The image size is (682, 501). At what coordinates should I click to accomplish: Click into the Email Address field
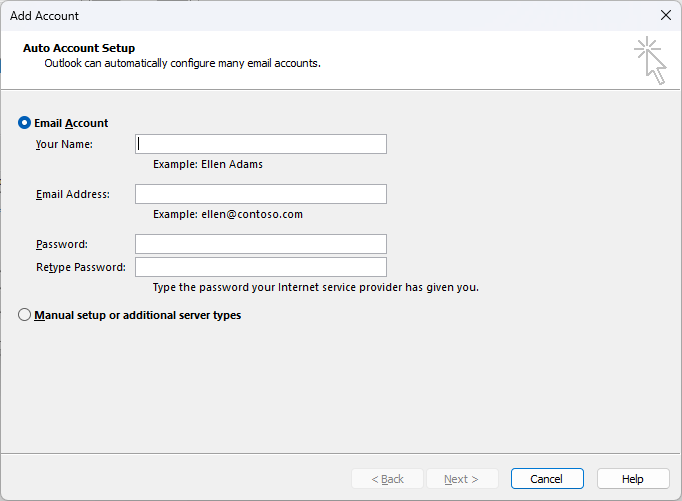tap(260, 194)
